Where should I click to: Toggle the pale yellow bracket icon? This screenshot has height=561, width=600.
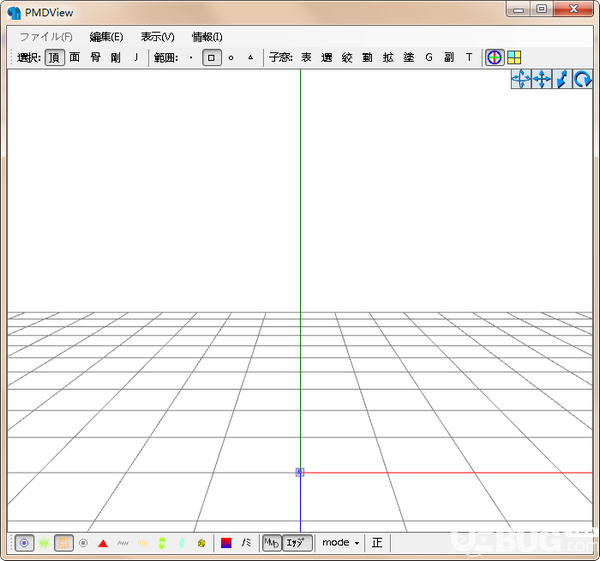[142, 543]
